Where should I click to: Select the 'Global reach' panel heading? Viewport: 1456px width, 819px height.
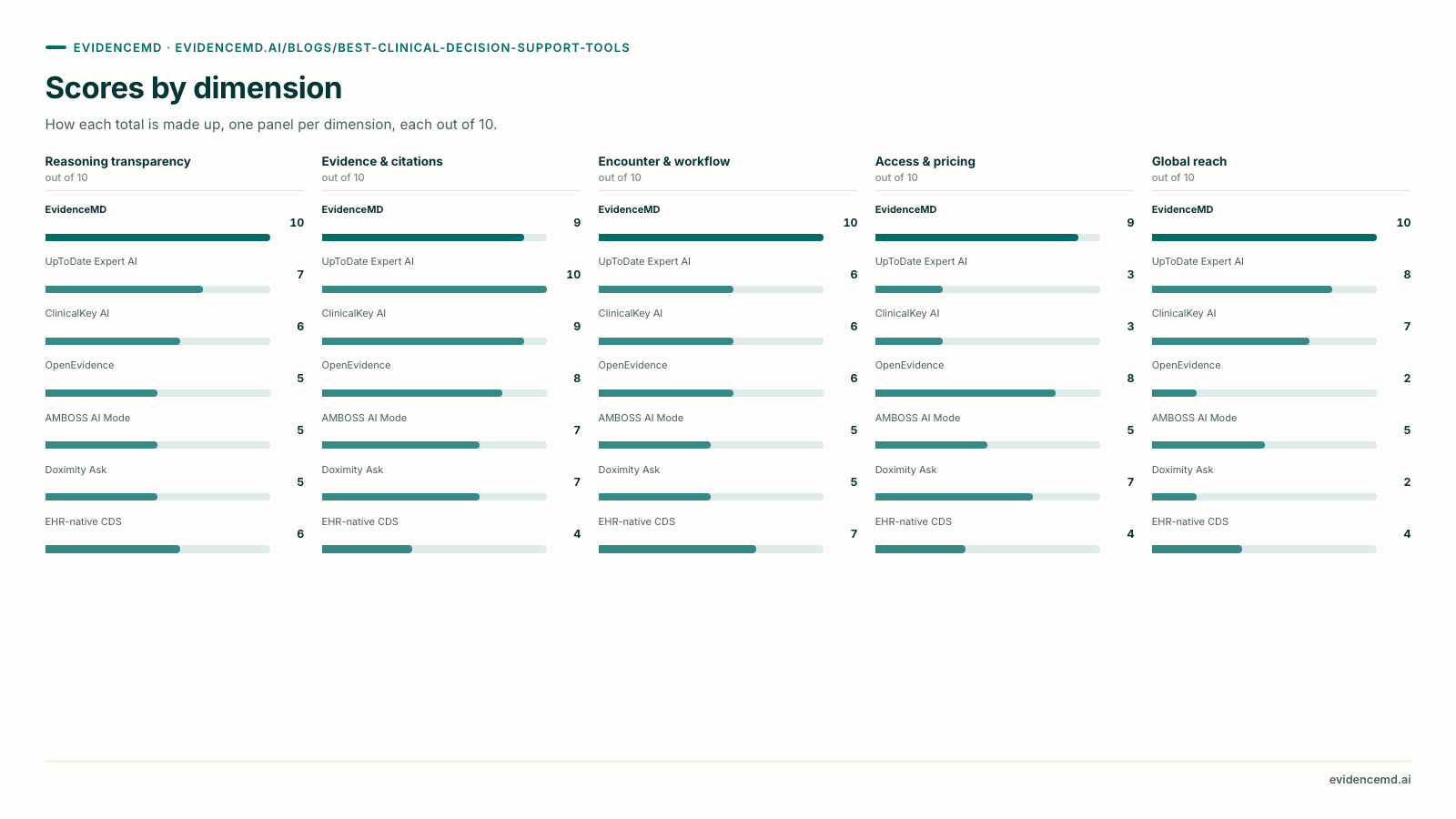(1189, 161)
